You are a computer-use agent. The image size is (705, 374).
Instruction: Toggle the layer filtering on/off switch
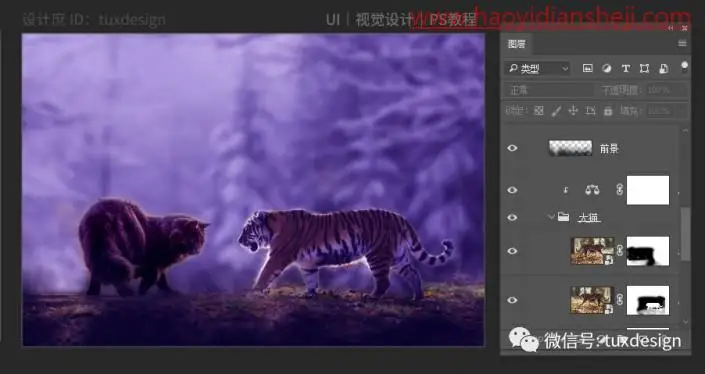(684, 67)
